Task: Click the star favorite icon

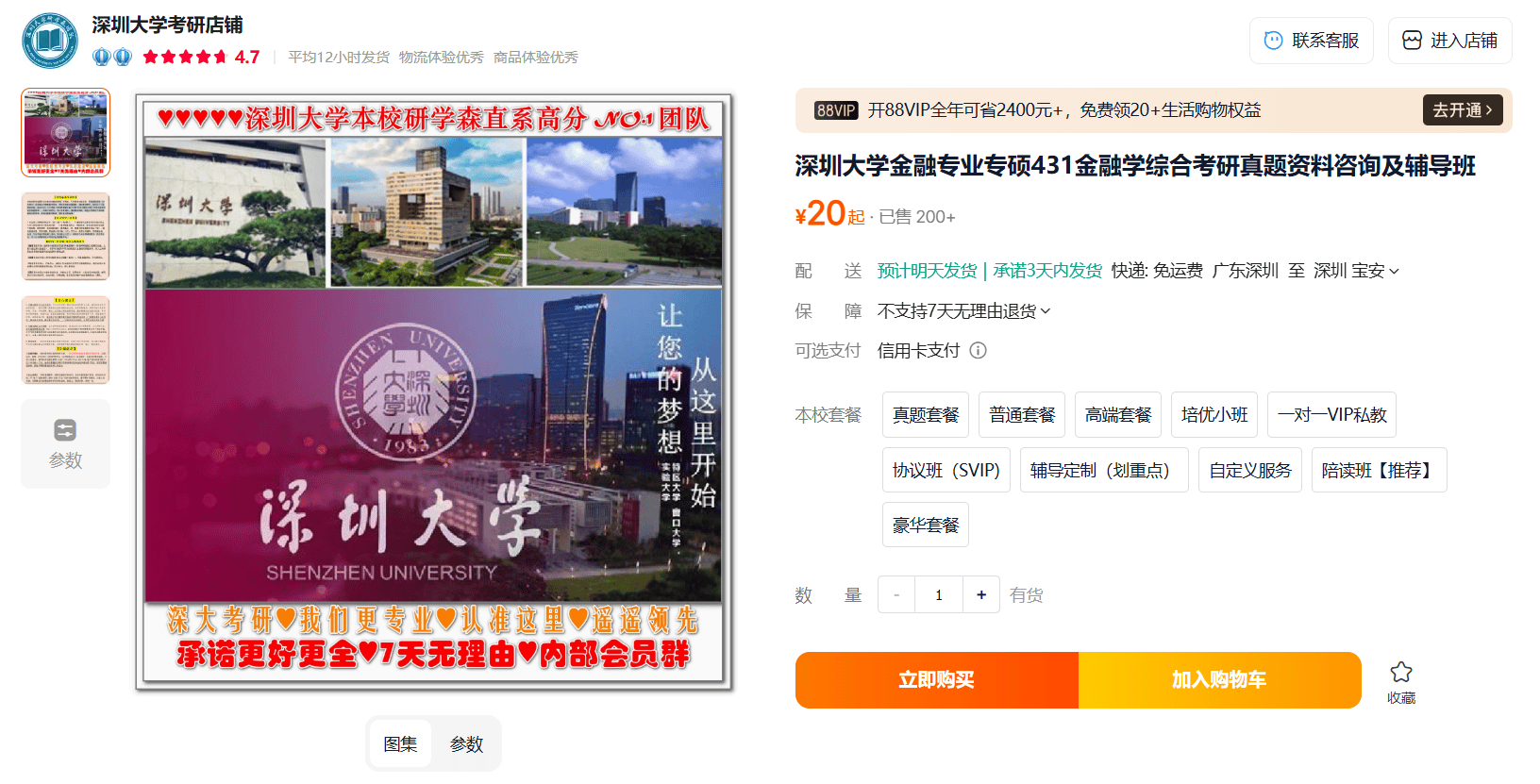Action: tap(1401, 672)
